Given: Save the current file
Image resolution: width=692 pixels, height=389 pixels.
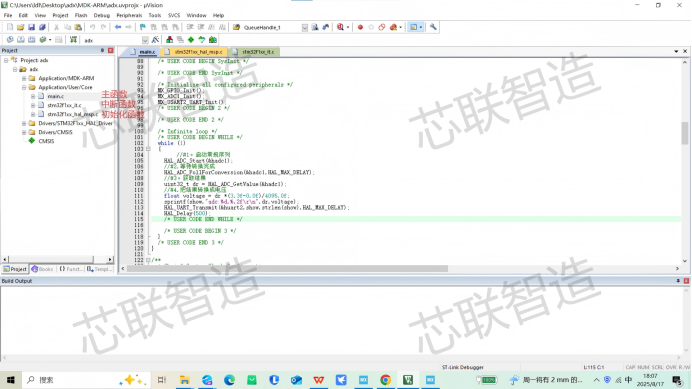Looking at the screenshot, I should [x=31, y=27].
